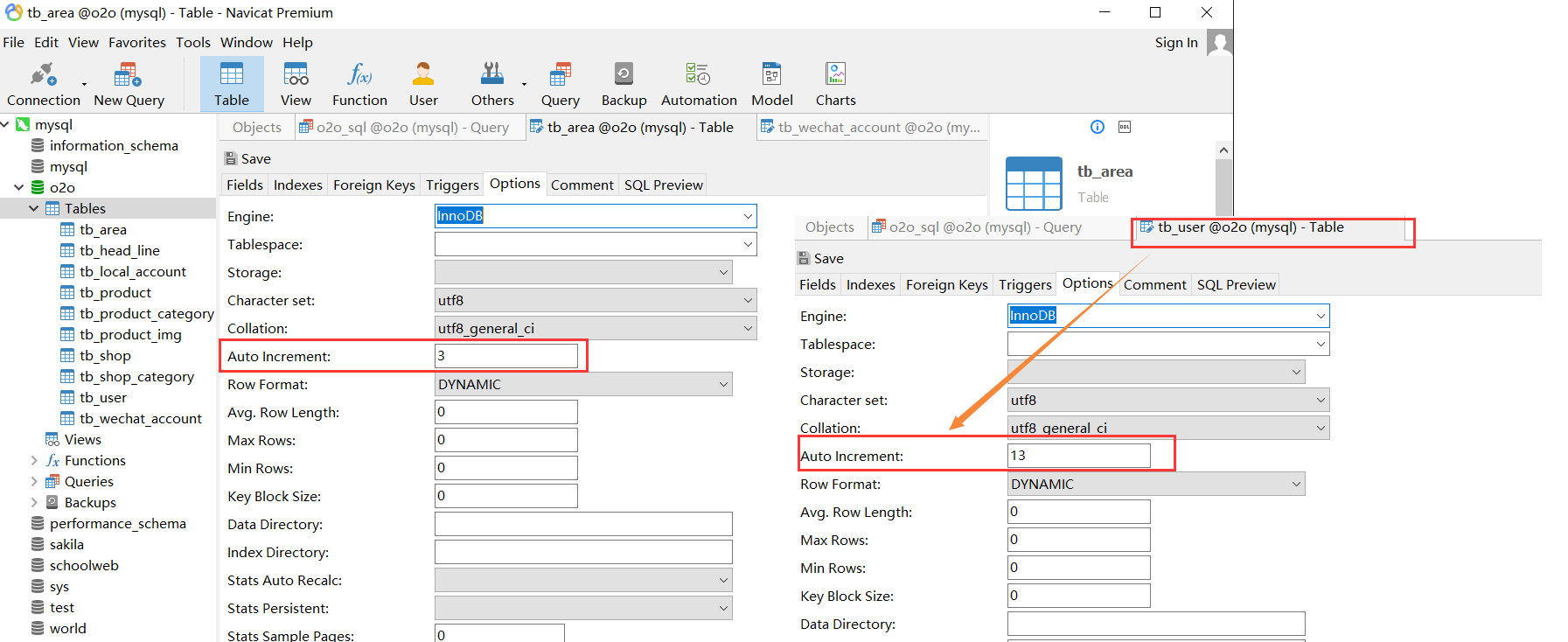The width and height of the screenshot is (1568, 642).
Task: Click the user avatar icon next to Sign In
Action: [1219, 42]
